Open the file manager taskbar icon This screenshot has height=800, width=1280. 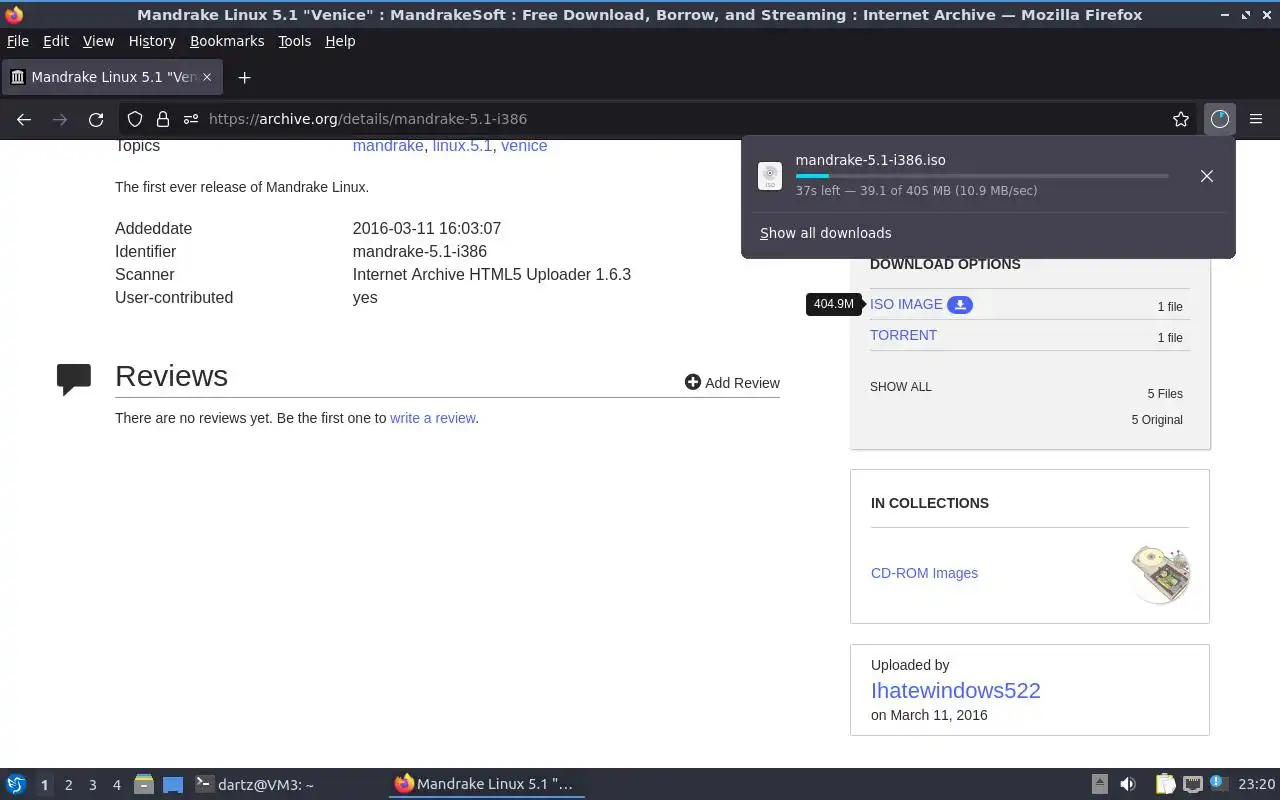[144, 785]
